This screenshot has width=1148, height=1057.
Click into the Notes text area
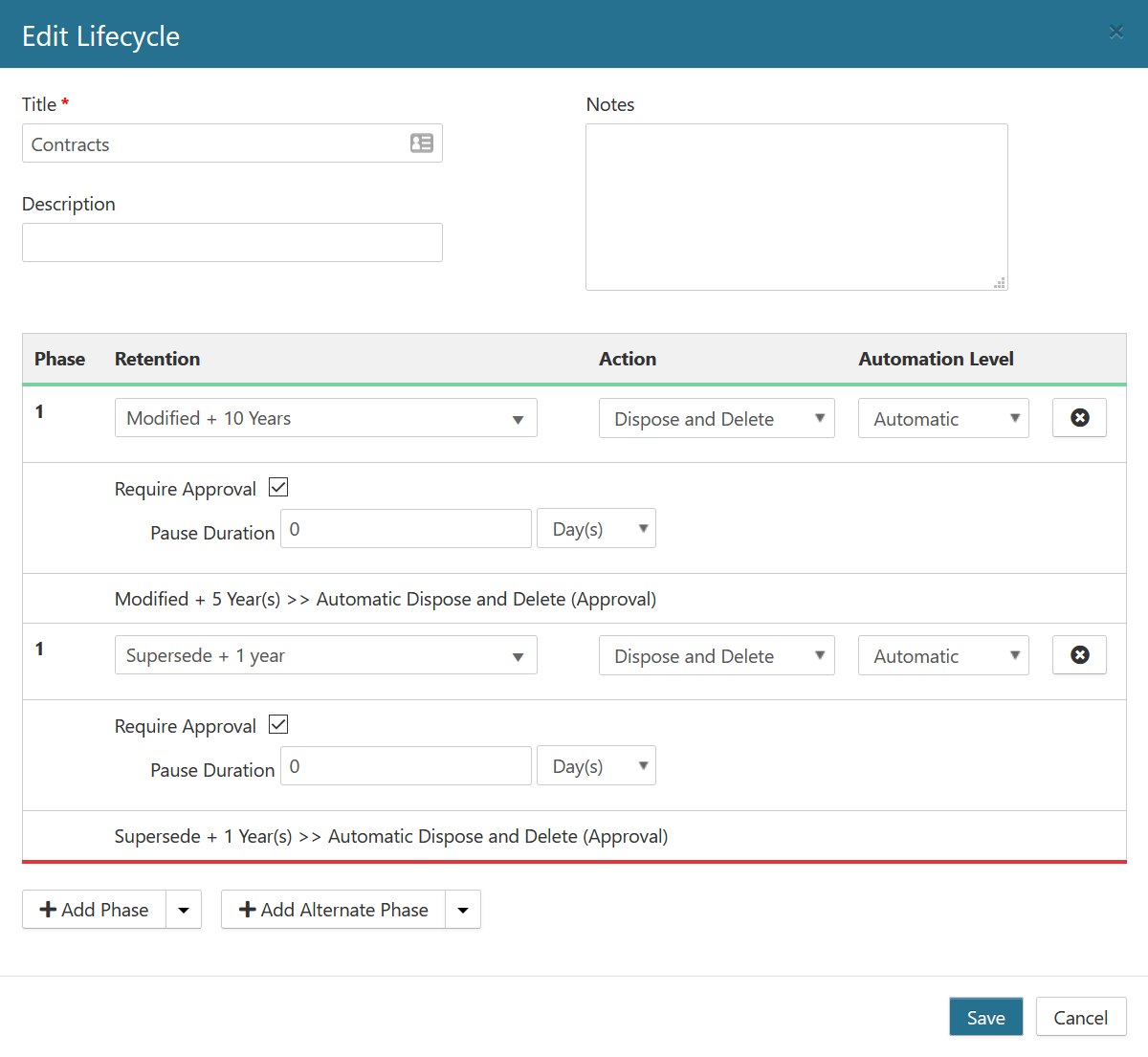coord(796,207)
